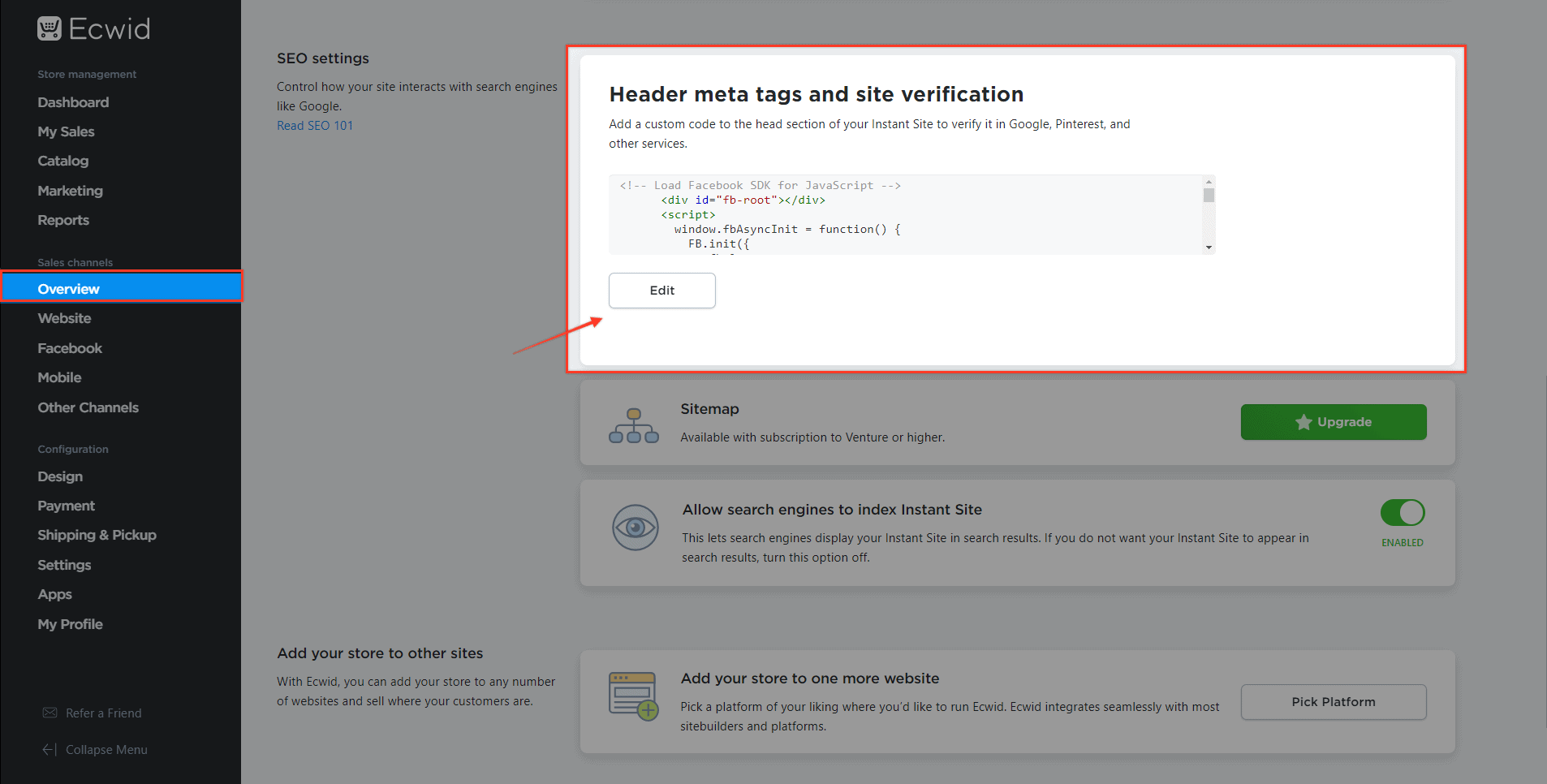Open the Mobile sales channel

pyautogui.click(x=59, y=377)
